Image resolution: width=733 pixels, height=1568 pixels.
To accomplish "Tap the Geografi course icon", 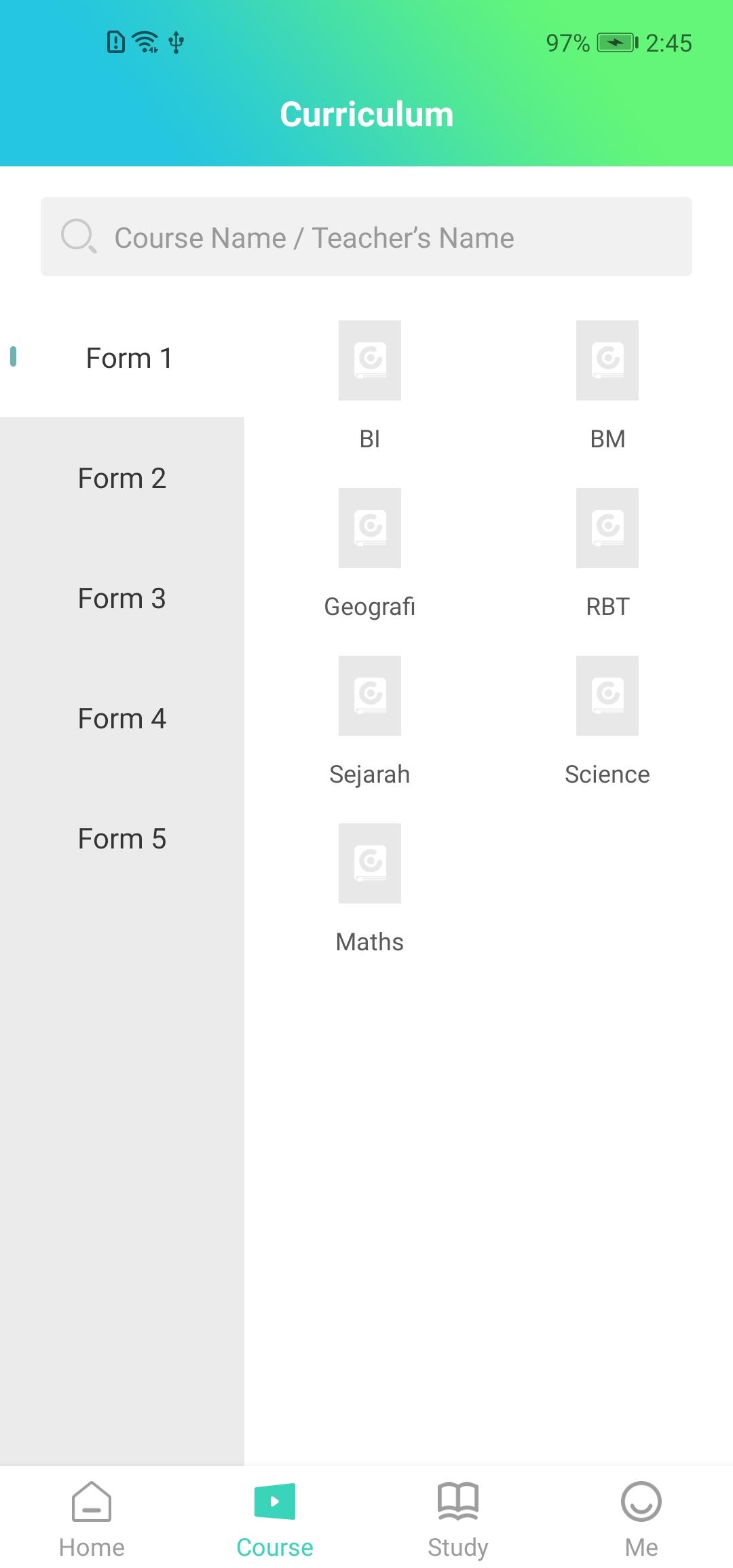I will (x=370, y=527).
